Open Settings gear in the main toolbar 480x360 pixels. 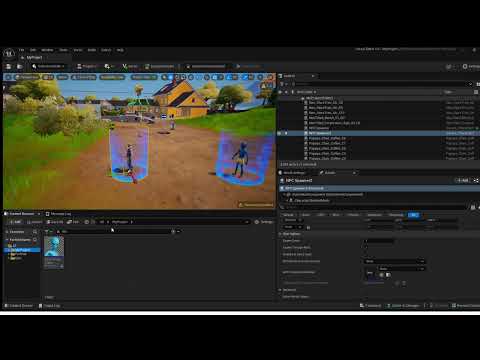[465, 67]
